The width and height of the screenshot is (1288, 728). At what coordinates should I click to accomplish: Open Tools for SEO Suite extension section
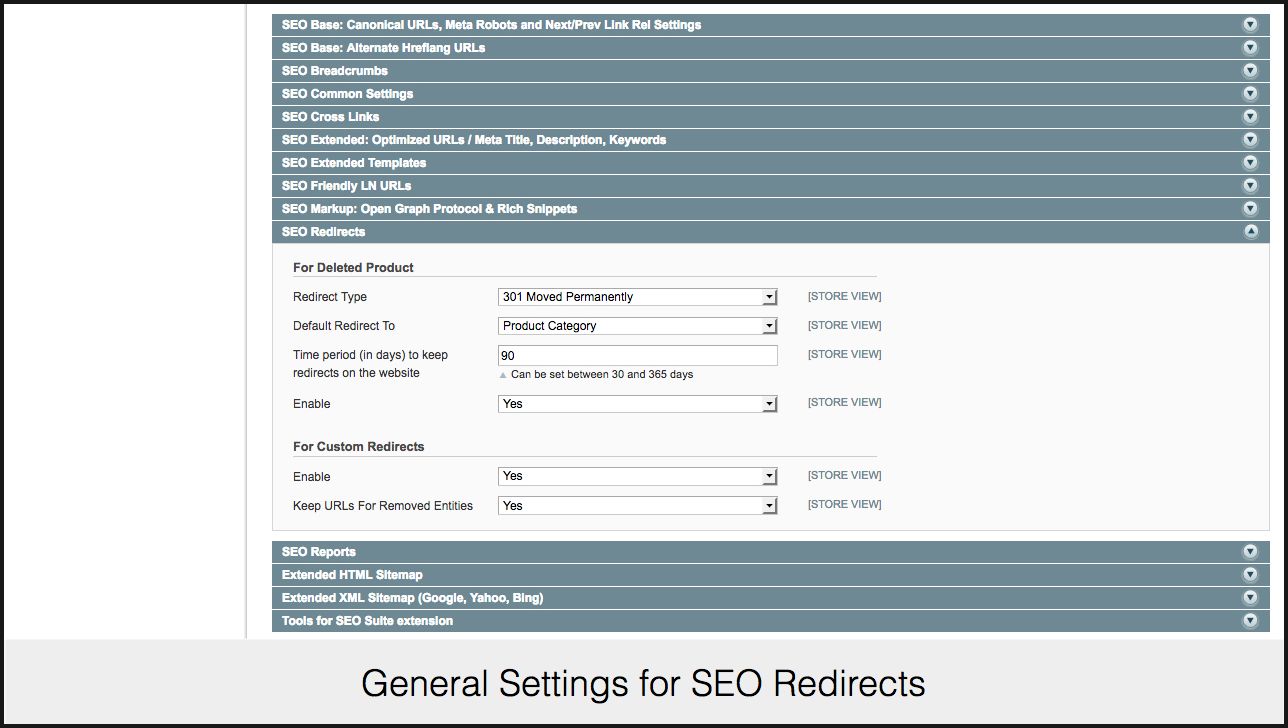pos(367,621)
